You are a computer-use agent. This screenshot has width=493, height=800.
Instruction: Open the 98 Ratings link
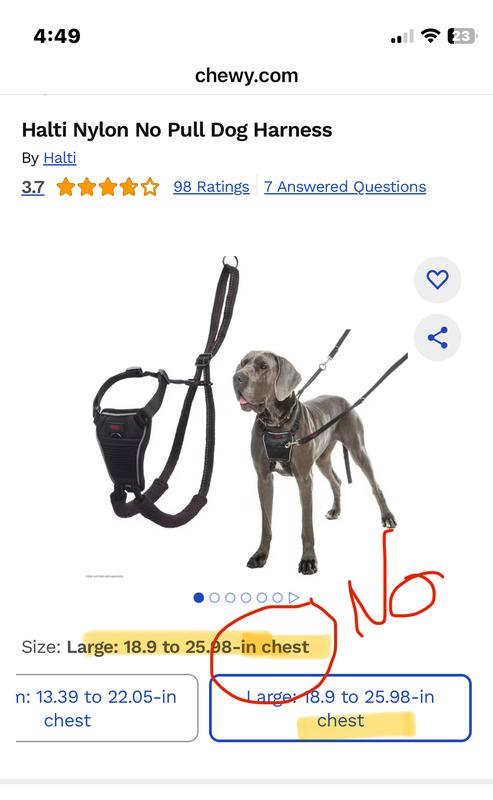(211, 187)
